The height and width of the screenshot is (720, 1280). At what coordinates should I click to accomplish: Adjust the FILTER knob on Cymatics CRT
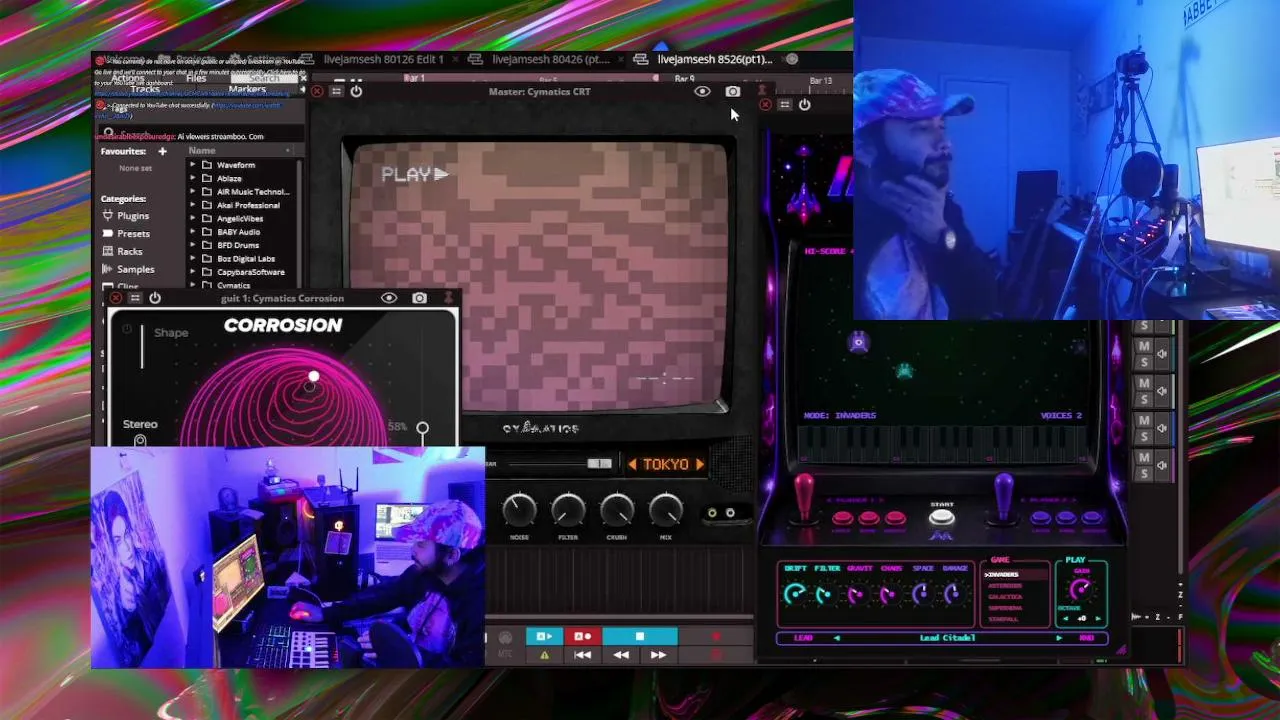tap(568, 511)
